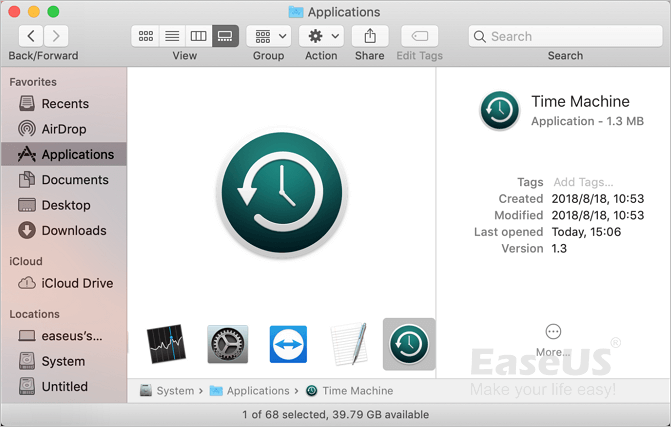Image resolution: width=671 pixels, height=427 pixels.
Task: Open Recents in the sidebar
Action: [x=65, y=104]
